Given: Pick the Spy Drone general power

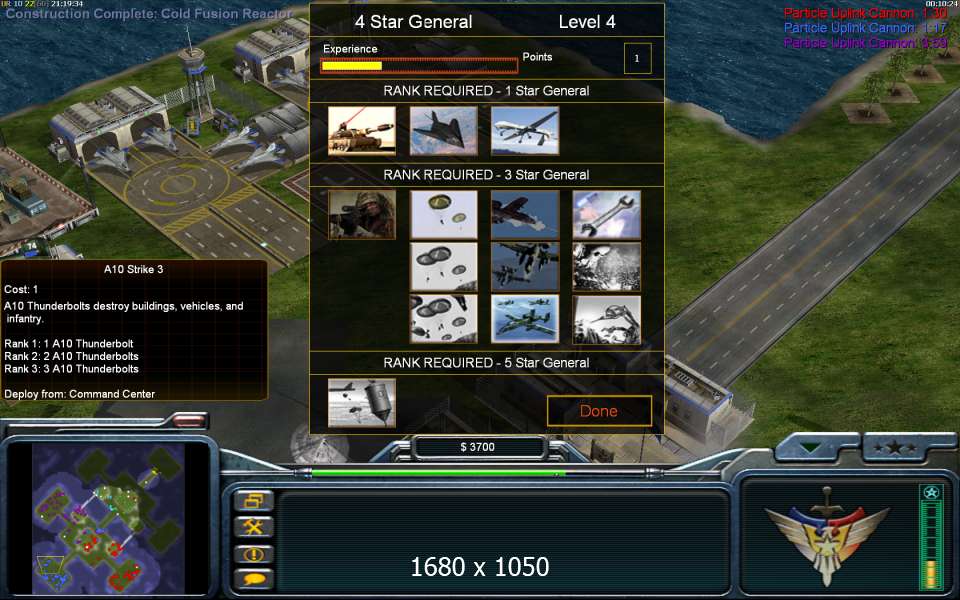Looking at the screenshot, I should pyautogui.click(x=525, y=130).
